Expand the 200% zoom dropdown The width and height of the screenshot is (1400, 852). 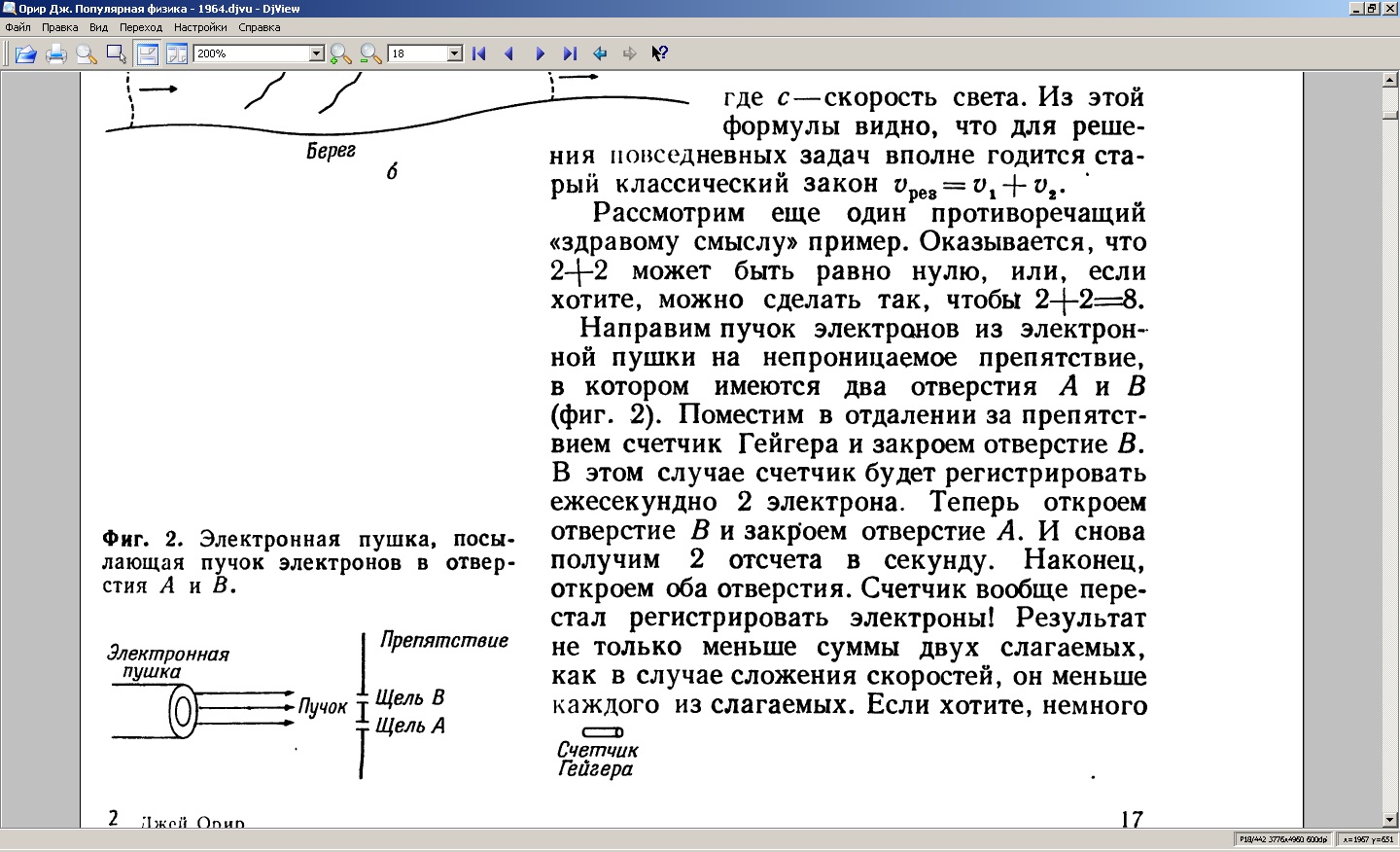click(316, 54)
